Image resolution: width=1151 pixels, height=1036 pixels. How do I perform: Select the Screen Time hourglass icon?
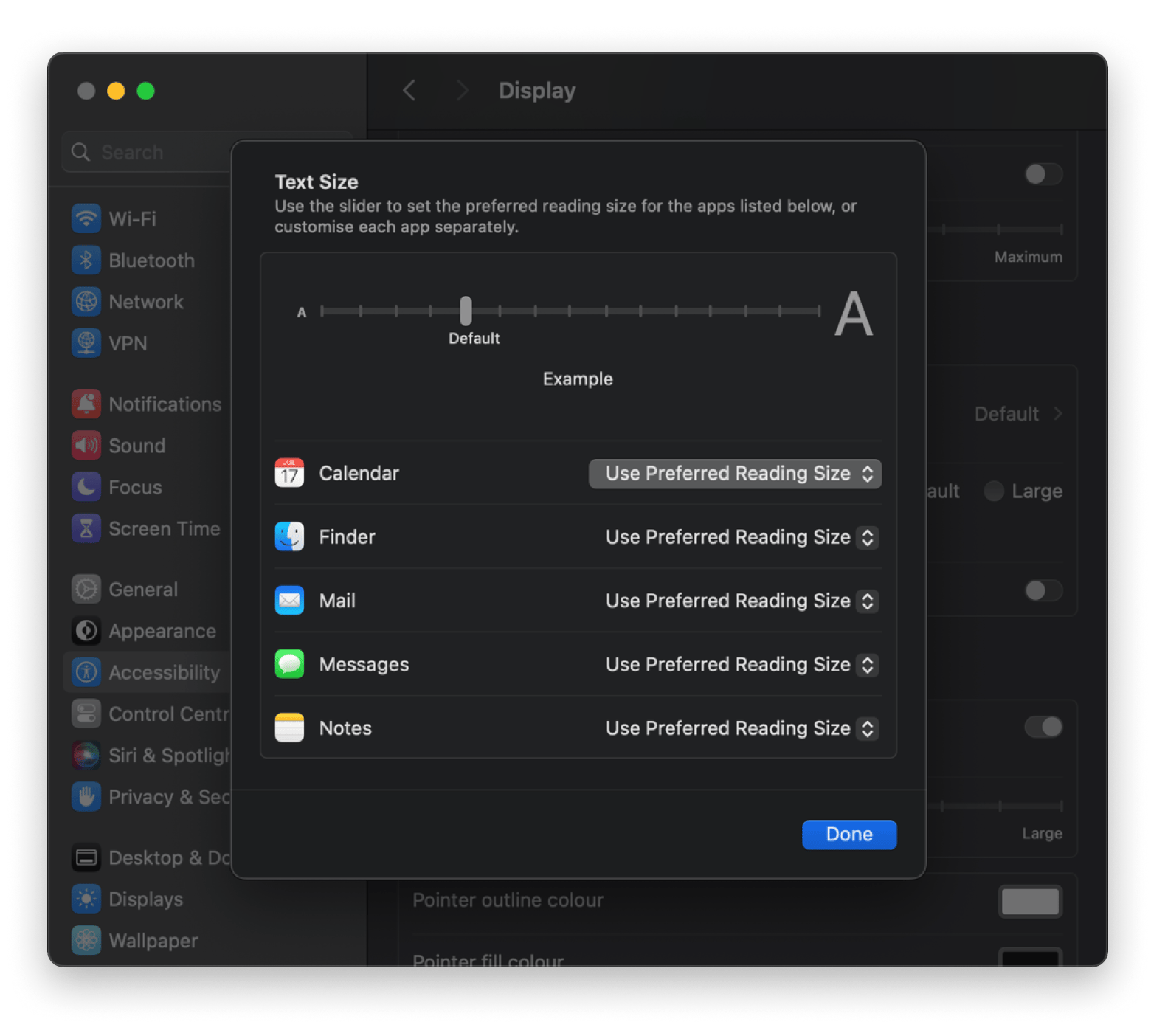point(86,528)
